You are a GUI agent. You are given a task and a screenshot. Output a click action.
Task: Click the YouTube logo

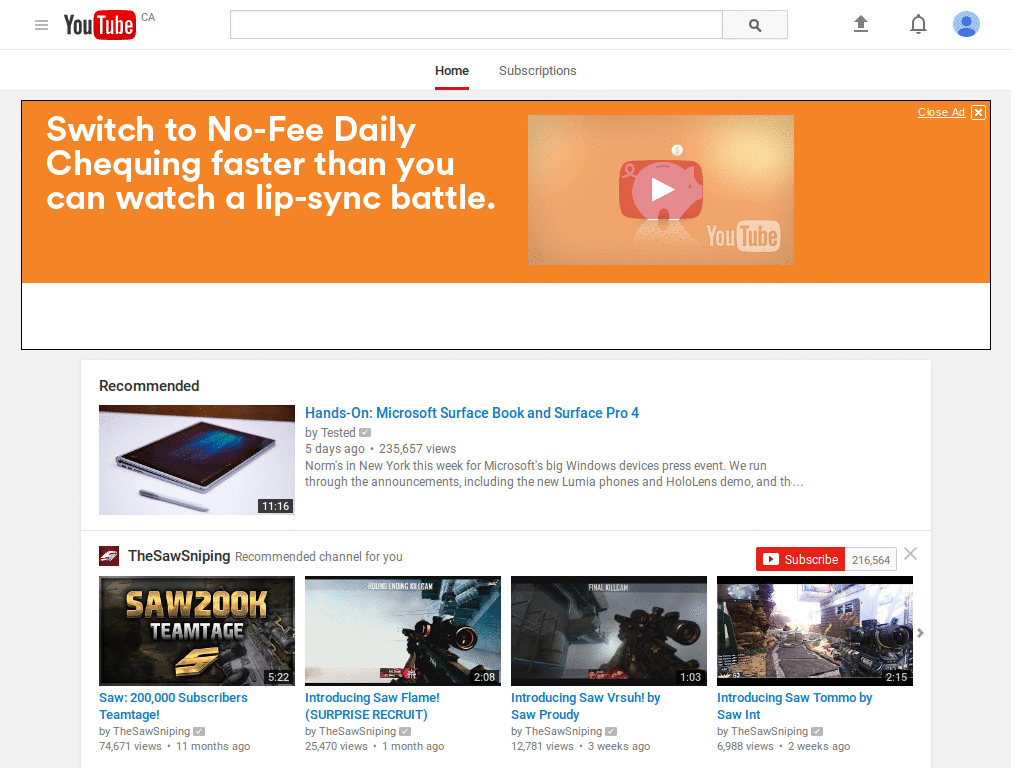click(x=99, y=25)
